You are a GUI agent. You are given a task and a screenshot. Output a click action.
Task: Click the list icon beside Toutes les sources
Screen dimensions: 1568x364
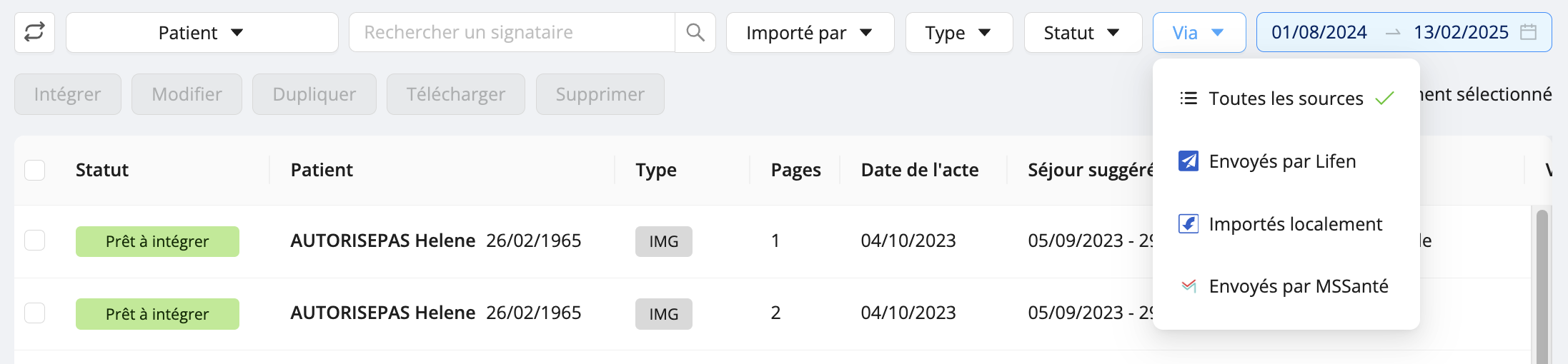[1188, 98]
